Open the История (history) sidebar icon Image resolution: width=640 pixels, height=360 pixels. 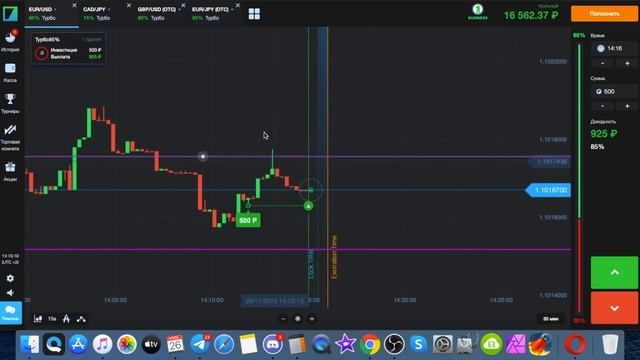coord(10,40)
